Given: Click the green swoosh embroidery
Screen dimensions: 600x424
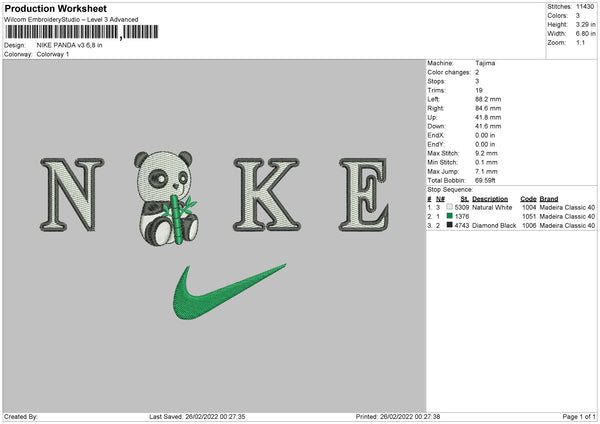Looking at the screenshot, I should (229, 292).
